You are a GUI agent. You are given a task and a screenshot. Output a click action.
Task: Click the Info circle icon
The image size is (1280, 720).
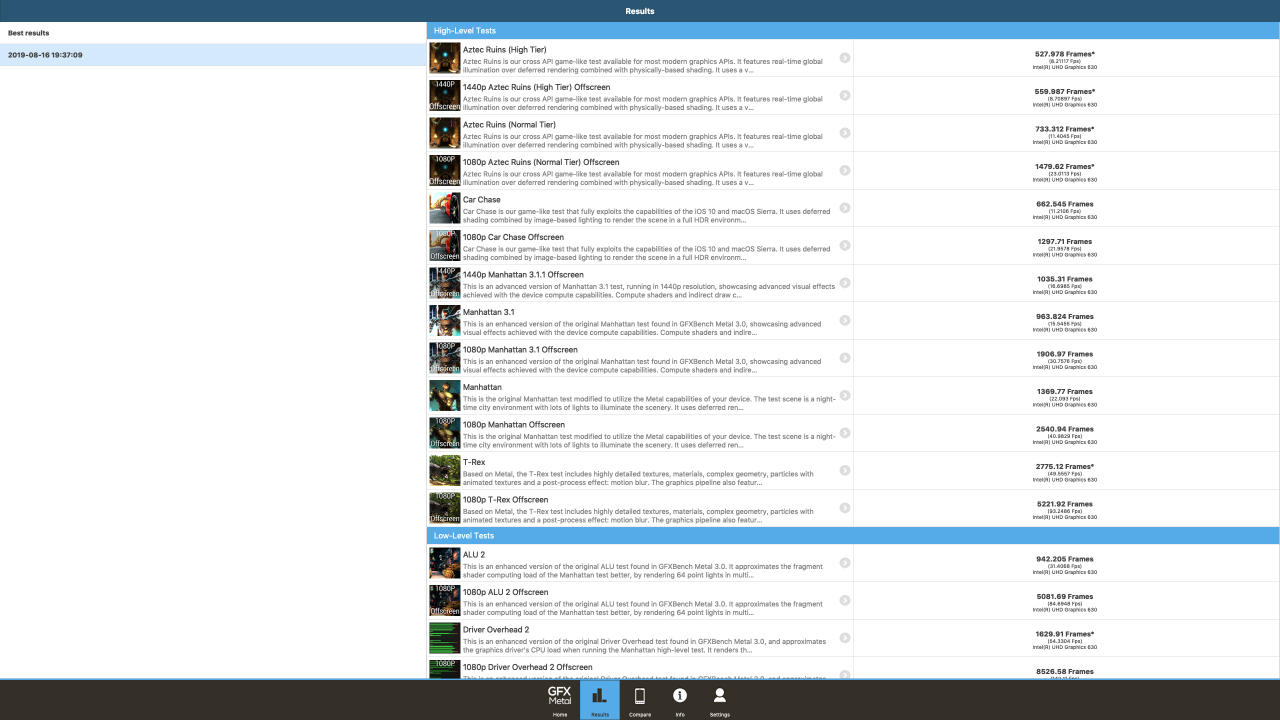pos(680,700)
